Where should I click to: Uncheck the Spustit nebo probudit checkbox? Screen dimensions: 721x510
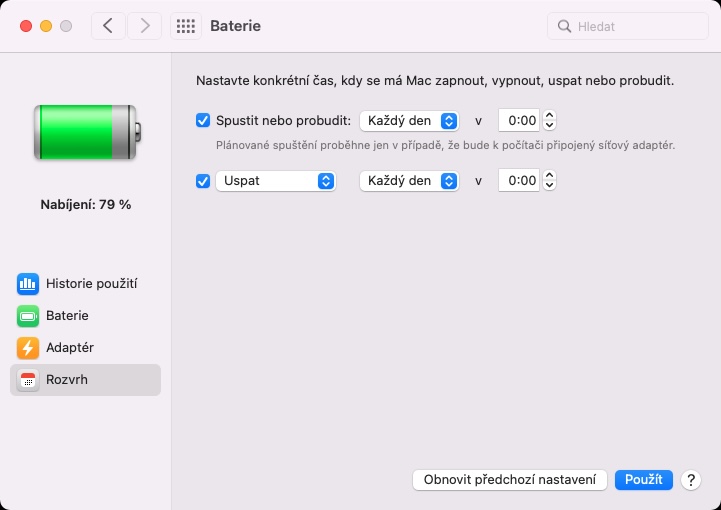point(203,121)
